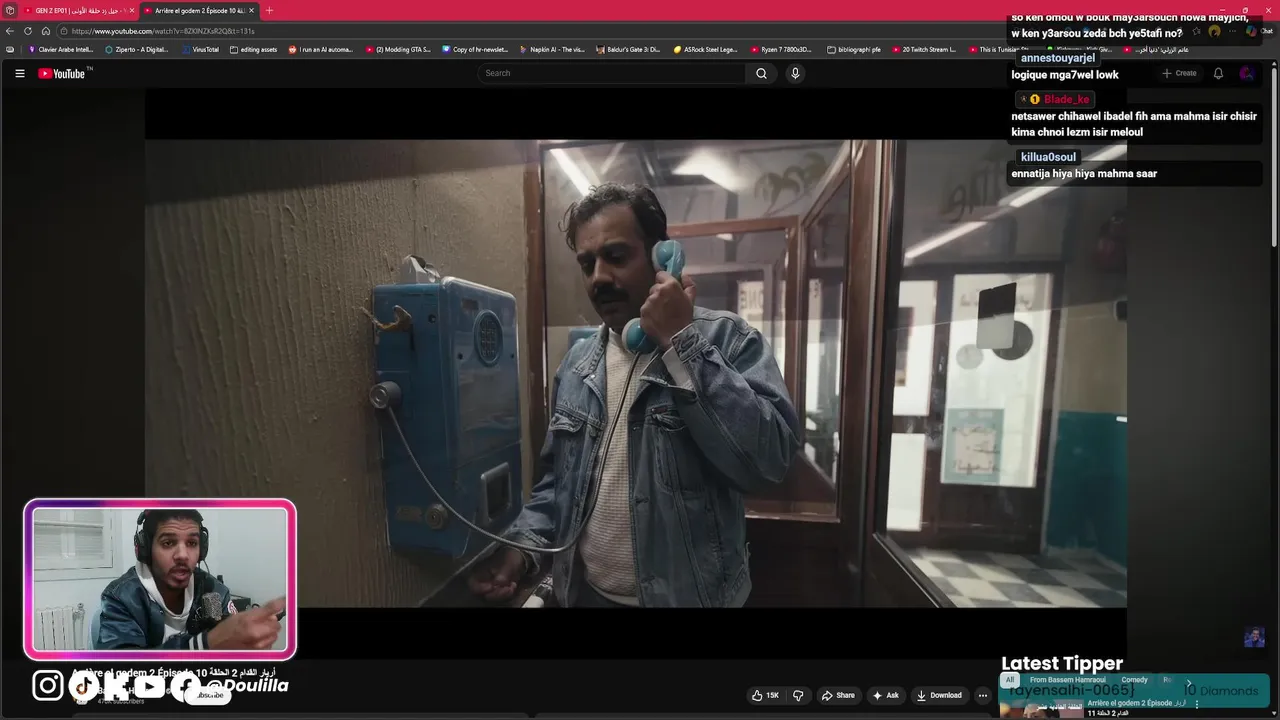Close the Arrière el godem 2 tab

pos(252,10)
